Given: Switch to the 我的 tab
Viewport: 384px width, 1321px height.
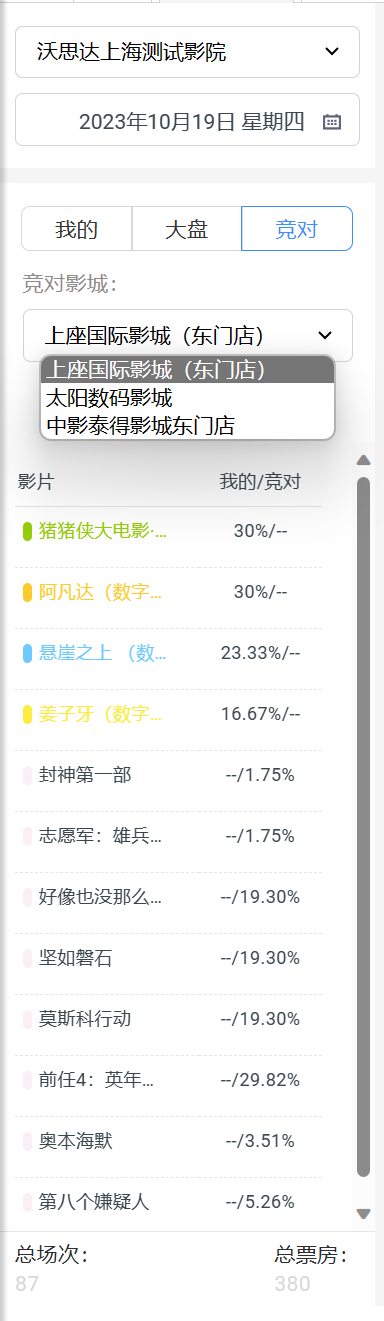Looking at the screenshot, I should click(x=76, y=229).
